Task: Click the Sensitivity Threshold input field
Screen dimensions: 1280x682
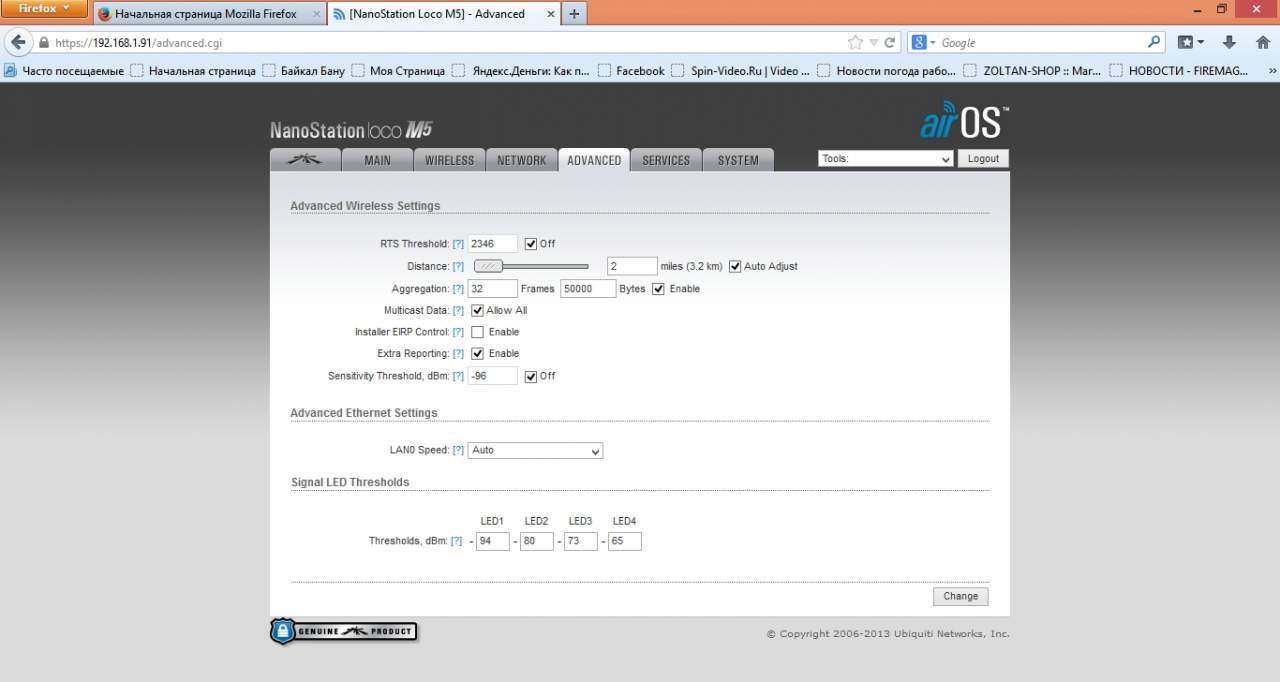Action: [x=493, y=376]
